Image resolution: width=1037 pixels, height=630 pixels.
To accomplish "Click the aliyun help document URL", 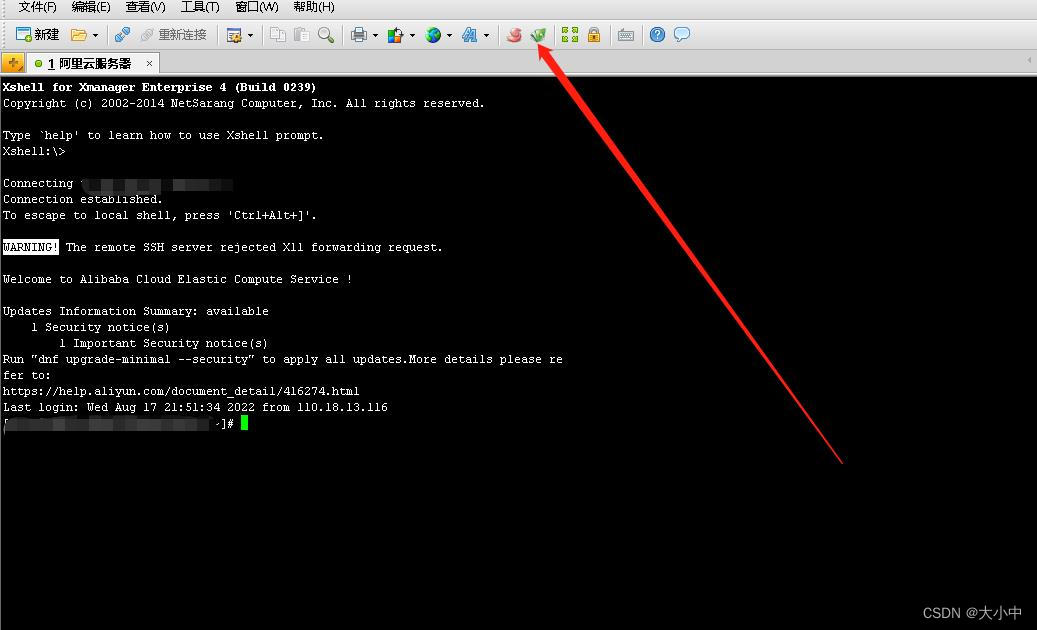I will coord(181,391).
